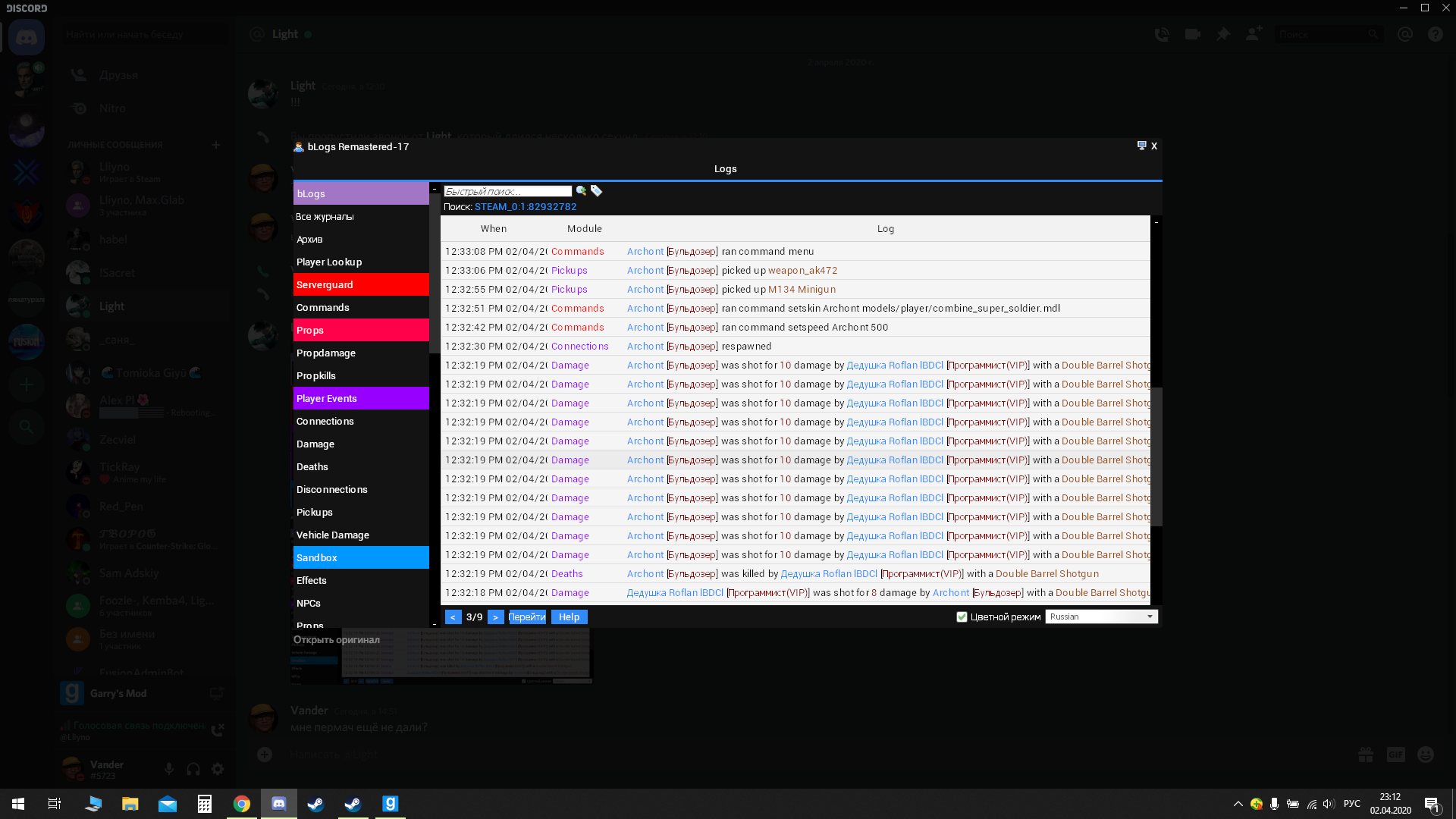
Task: Click create DM plus icon
Action: tap(216, 145)
